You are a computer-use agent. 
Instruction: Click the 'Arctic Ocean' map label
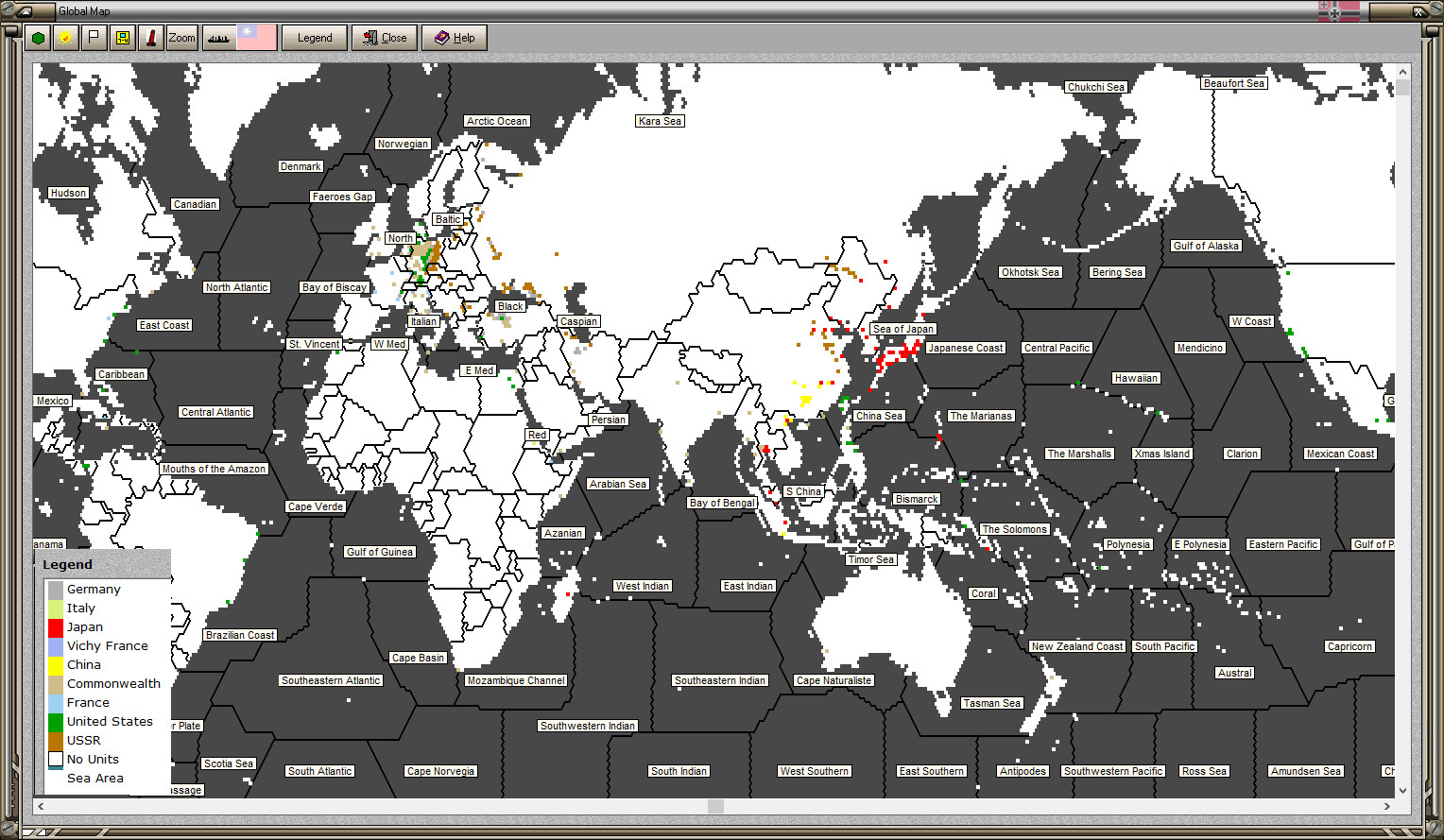coord(497,121)
